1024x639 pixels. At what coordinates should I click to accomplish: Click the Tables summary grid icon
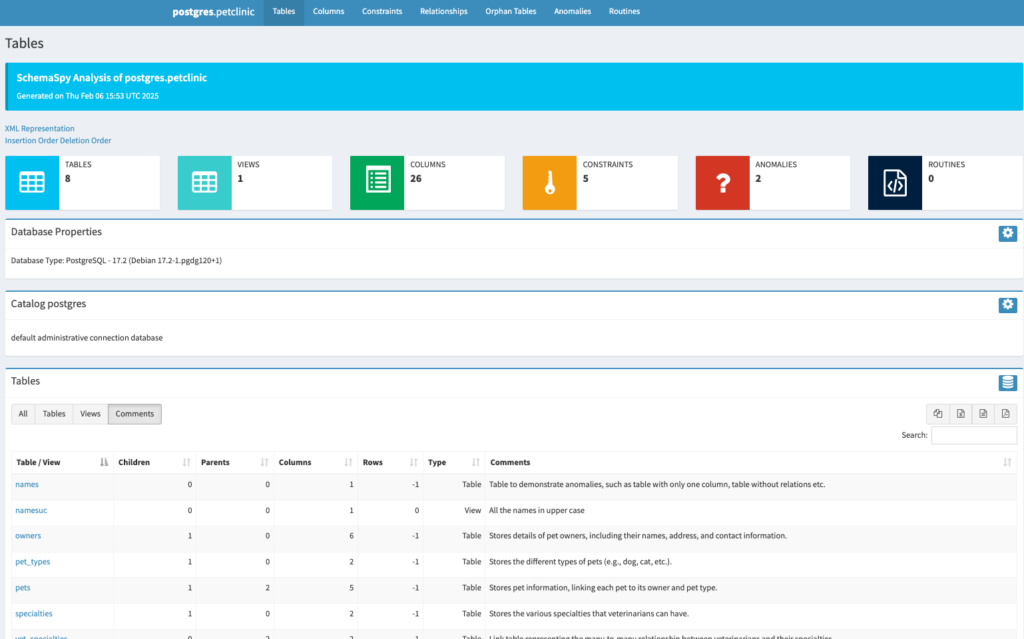coord(32,182)
